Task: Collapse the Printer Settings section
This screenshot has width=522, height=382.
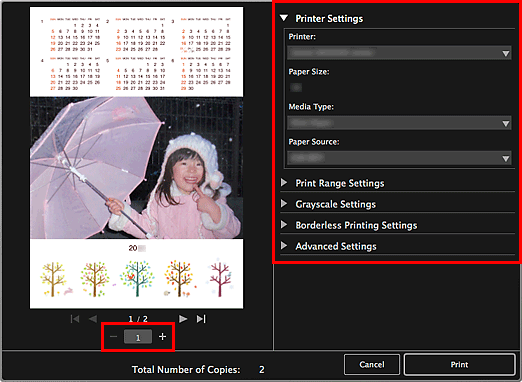Action: tap(284, 18)
